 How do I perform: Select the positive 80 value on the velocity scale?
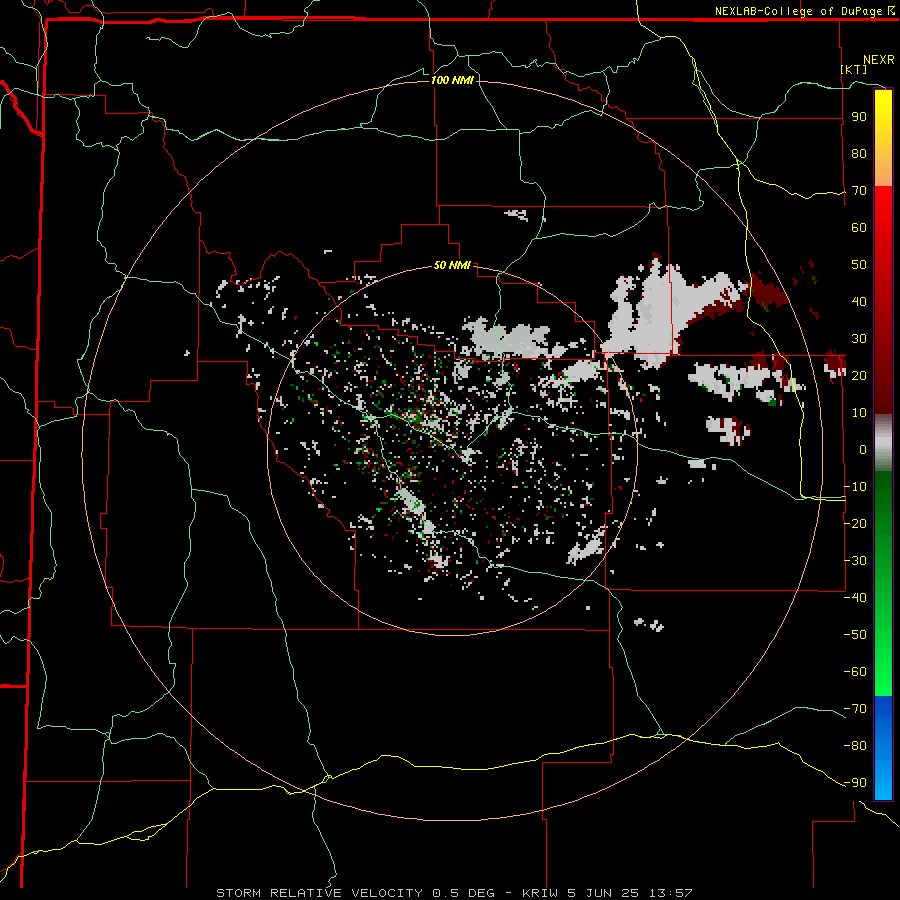click(859, 154)
